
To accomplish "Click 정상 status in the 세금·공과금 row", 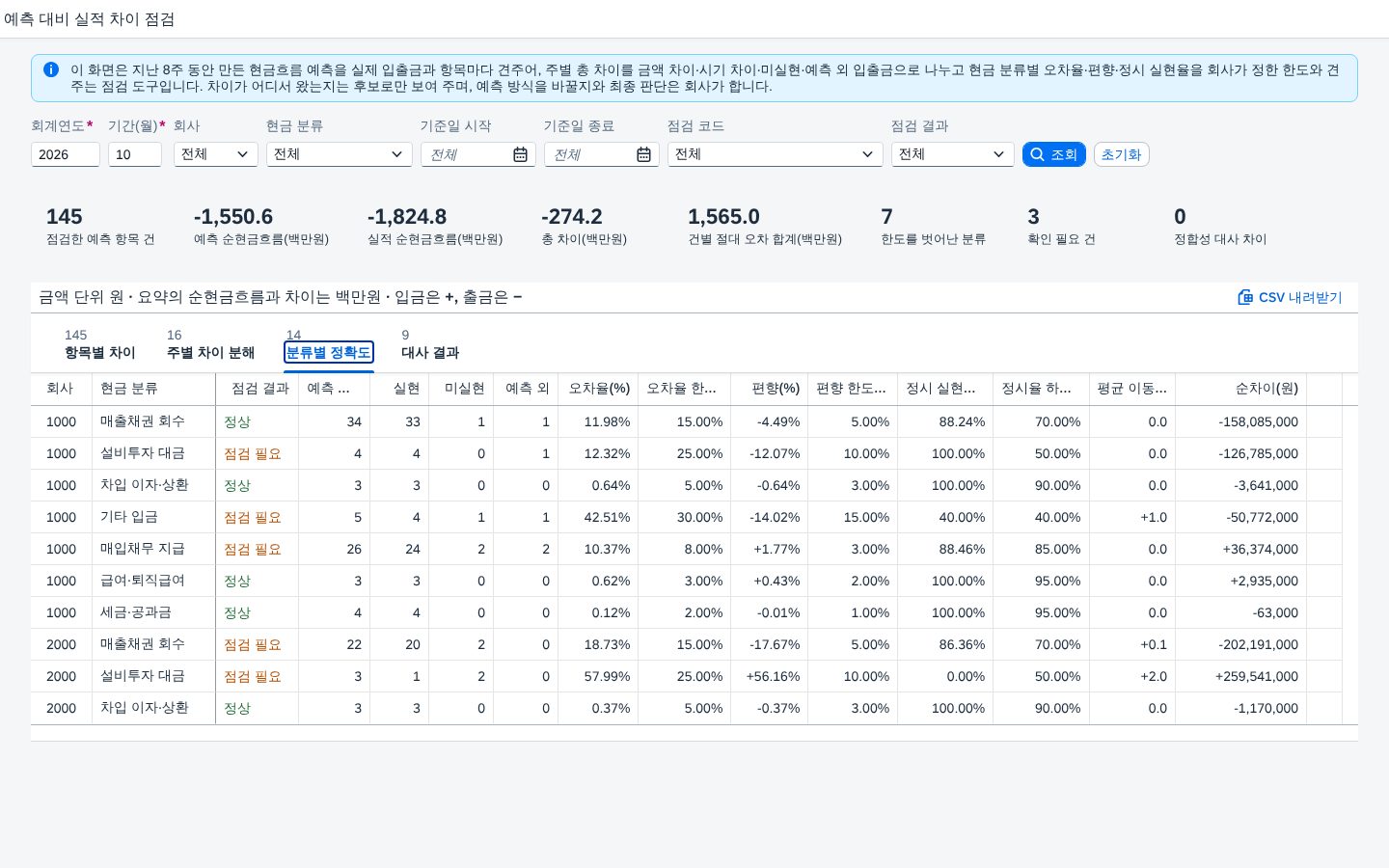I will point(237,612).
